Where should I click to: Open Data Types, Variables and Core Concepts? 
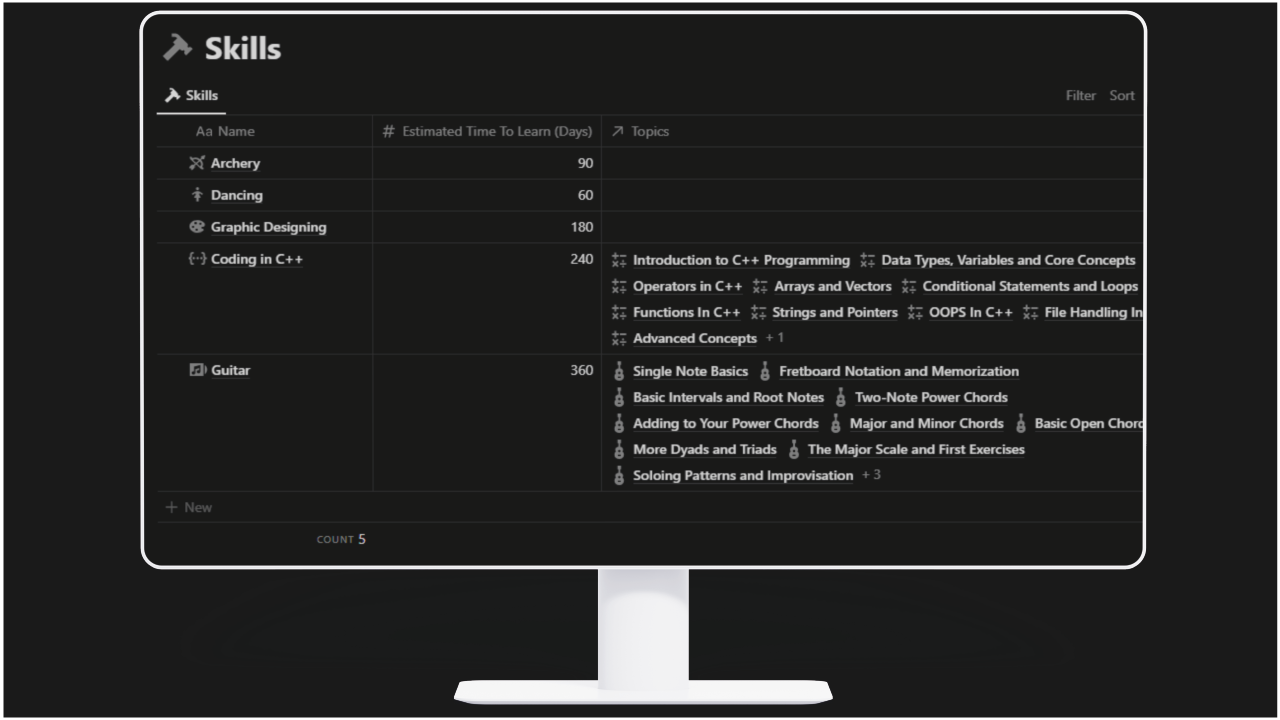tap(1008, 260)
